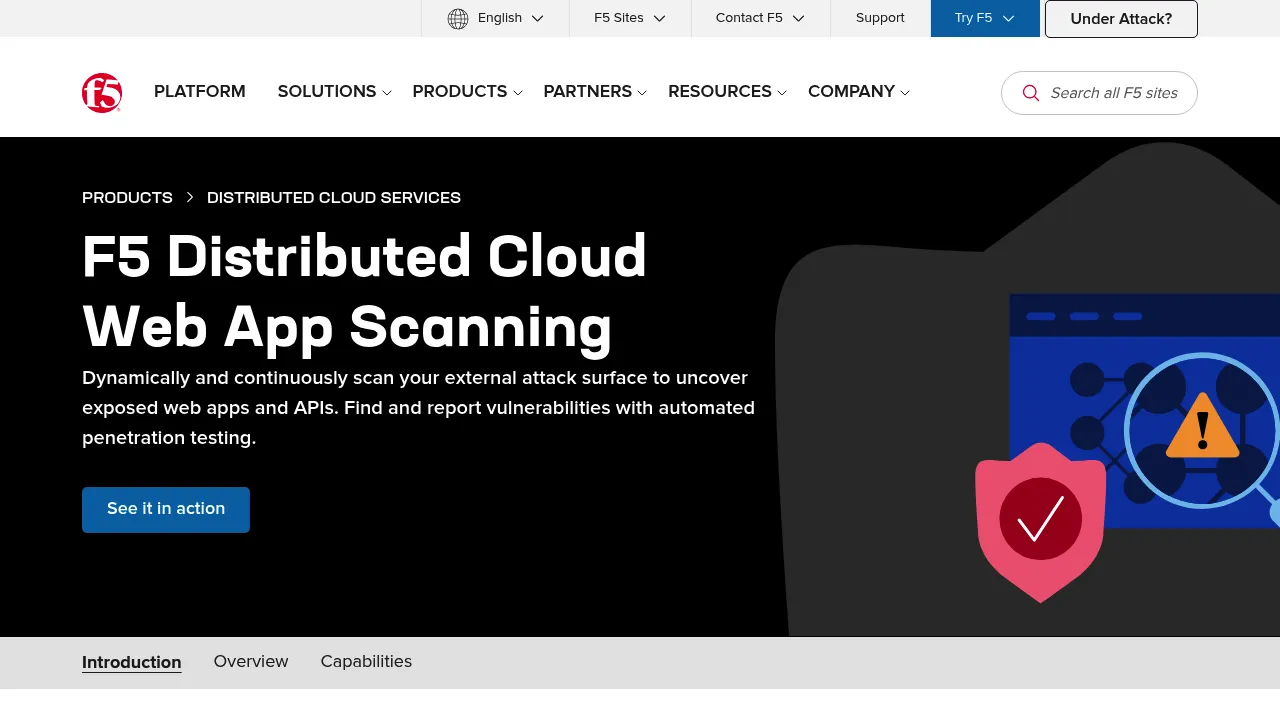
Task: Click the globe language icon
Action: (458, 18)
